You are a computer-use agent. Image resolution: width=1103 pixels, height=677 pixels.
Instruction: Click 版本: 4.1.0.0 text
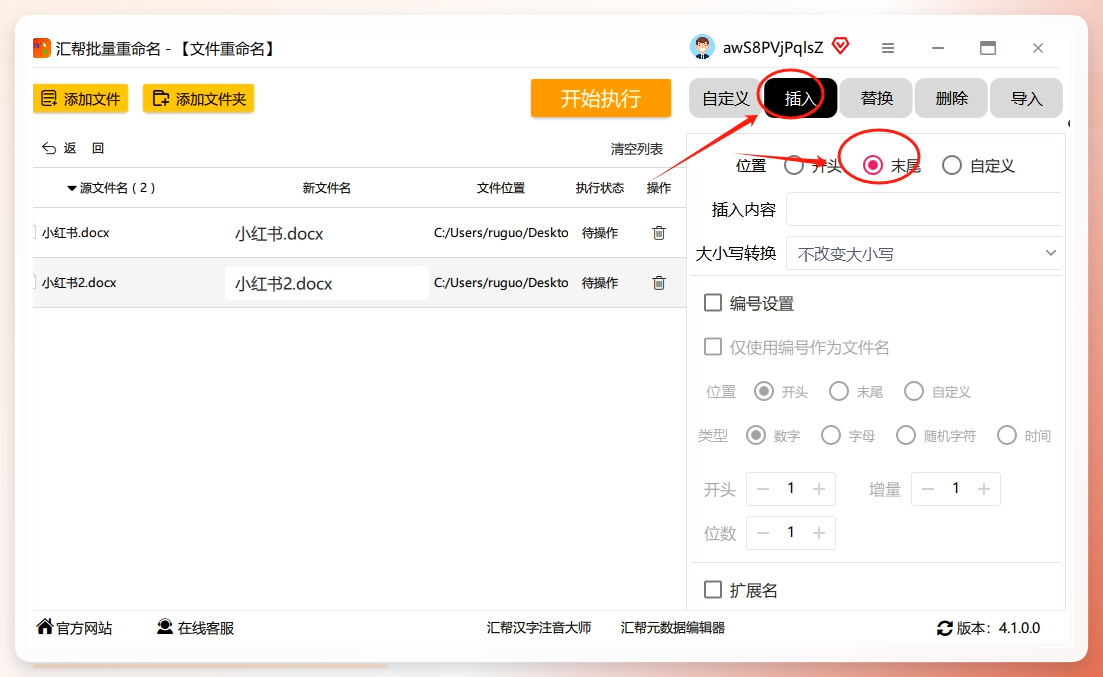997,628
